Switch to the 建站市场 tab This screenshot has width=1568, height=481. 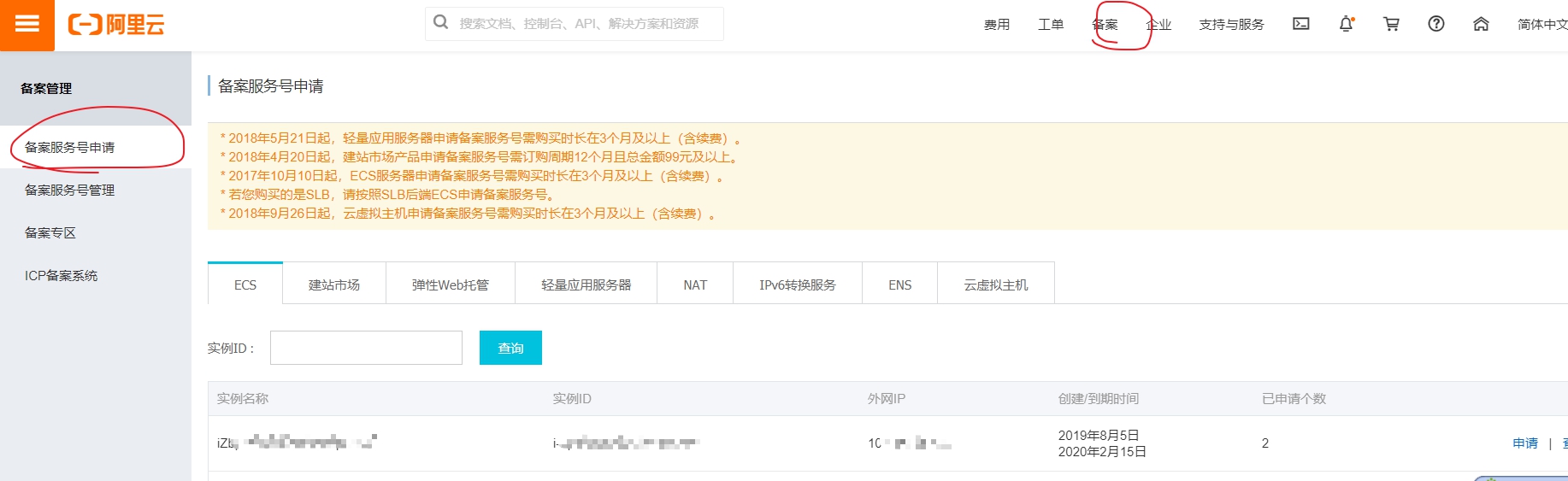click(x=334, y=284)
